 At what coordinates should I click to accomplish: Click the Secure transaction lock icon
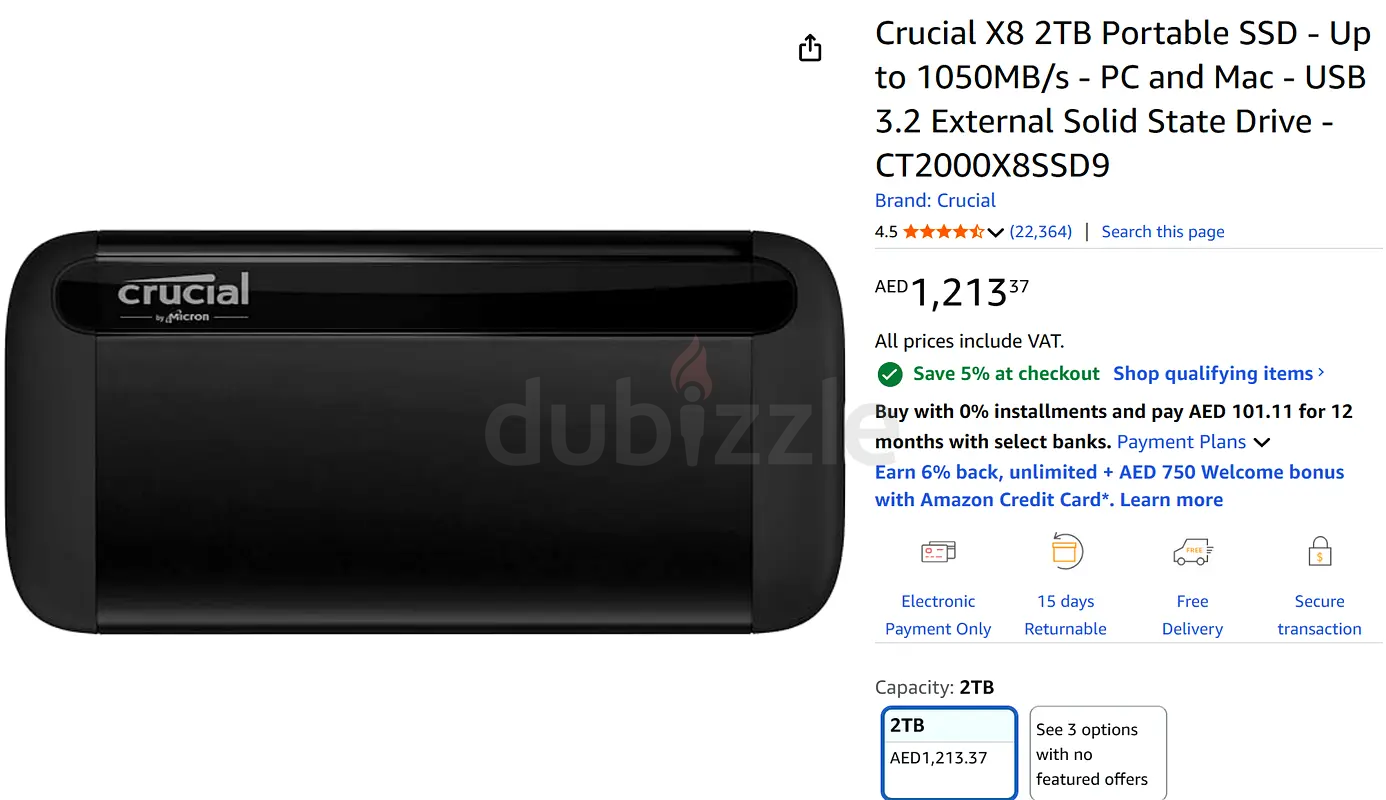pos(1319,552)
